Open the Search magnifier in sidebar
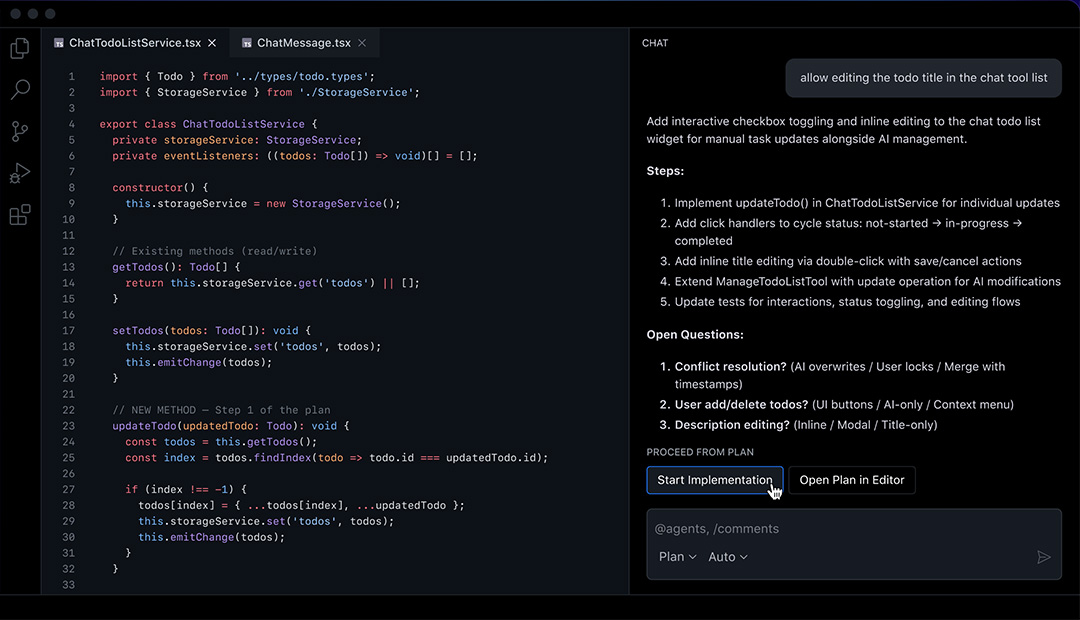The width and height of the screenshot is (1080, 620). point(20,90)
